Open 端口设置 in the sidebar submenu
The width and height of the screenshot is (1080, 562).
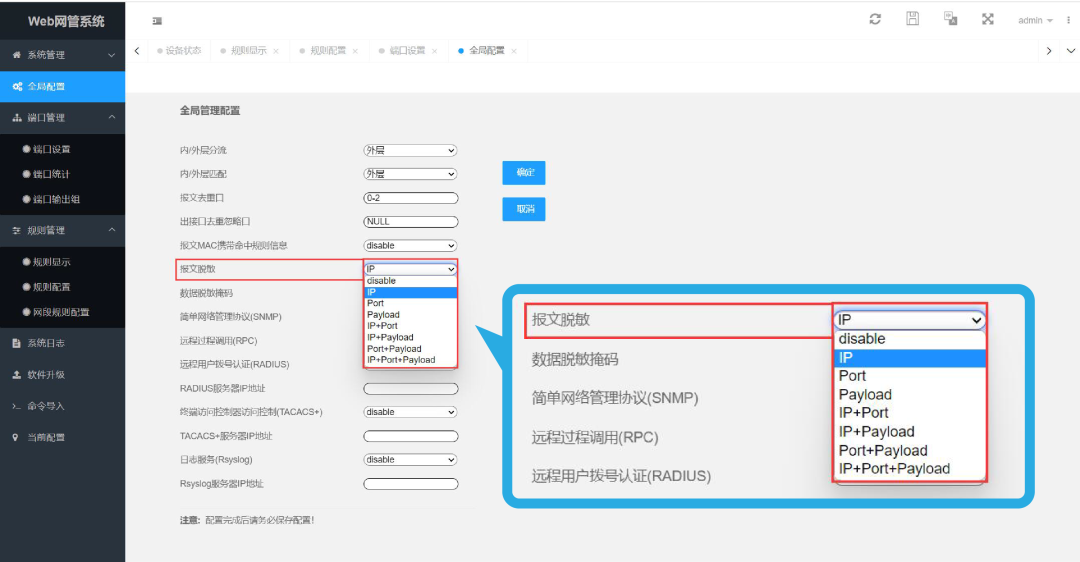tap(52, 149)
